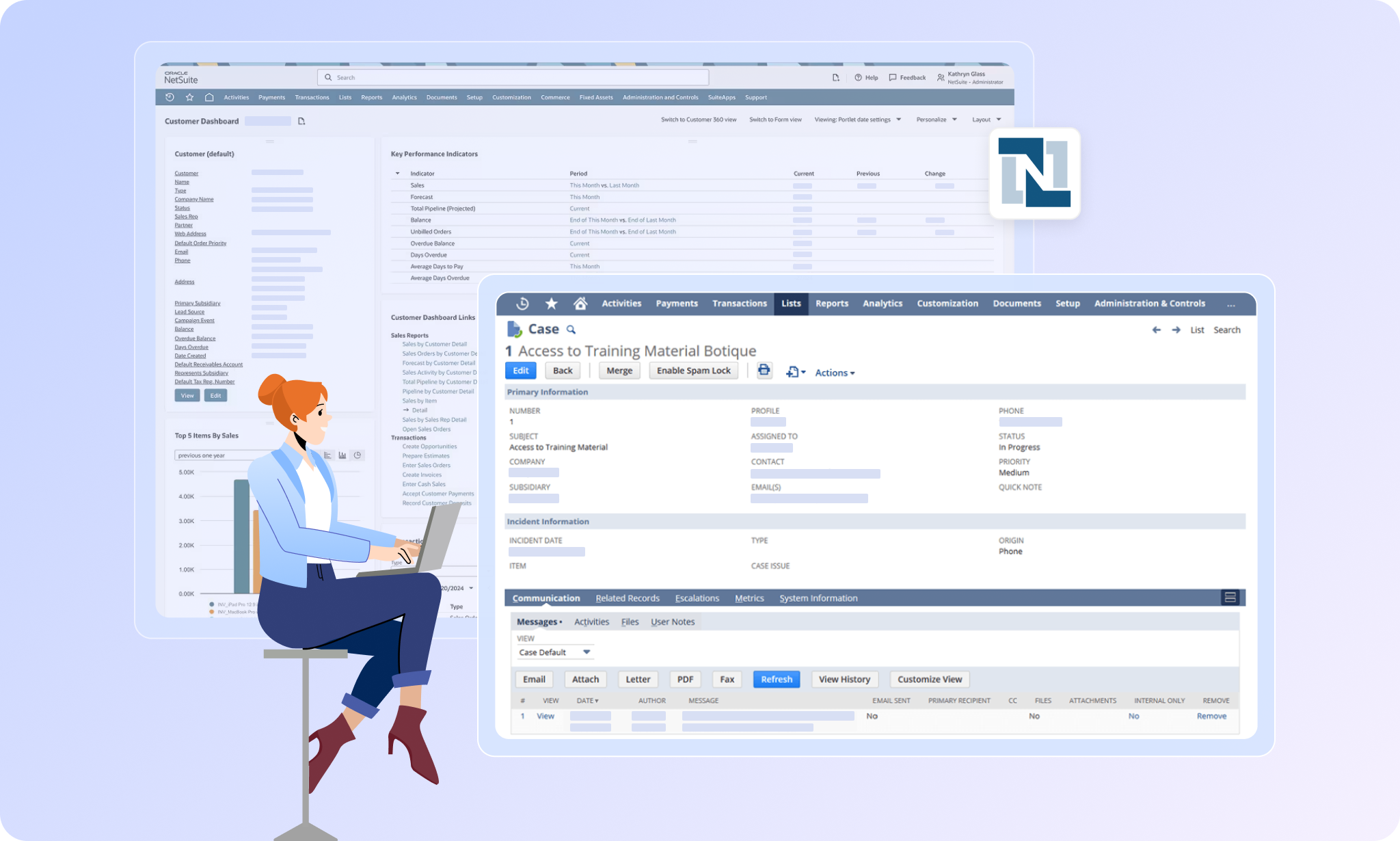The image size is (1400, 841).
Task: Click the Back button on Case
Action: coord(563,371)
